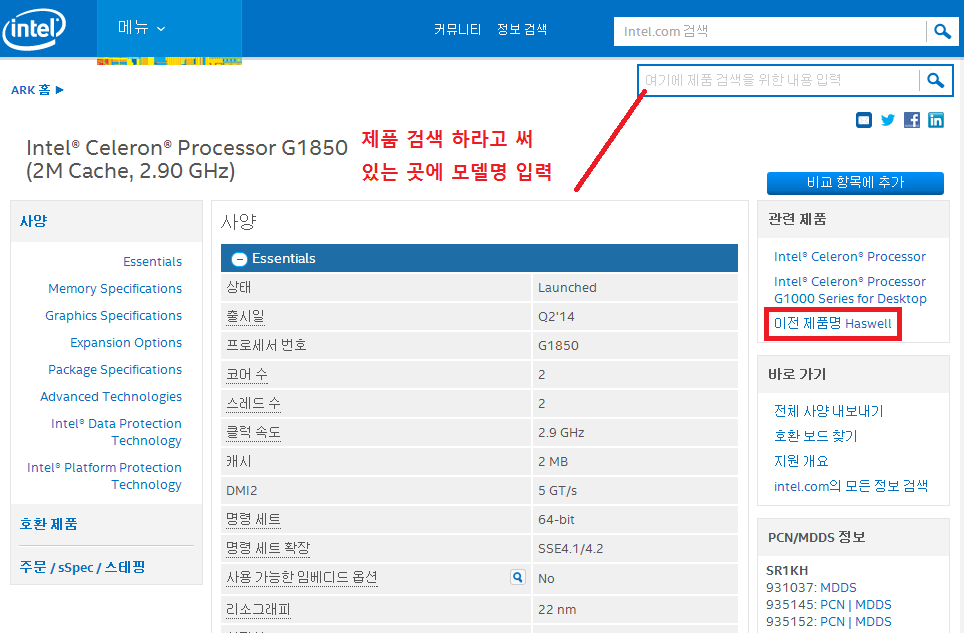Image resolution: width=964 pixels, height=633 pixels.
Task: Click the Launched status value
Action: [567, 288]
